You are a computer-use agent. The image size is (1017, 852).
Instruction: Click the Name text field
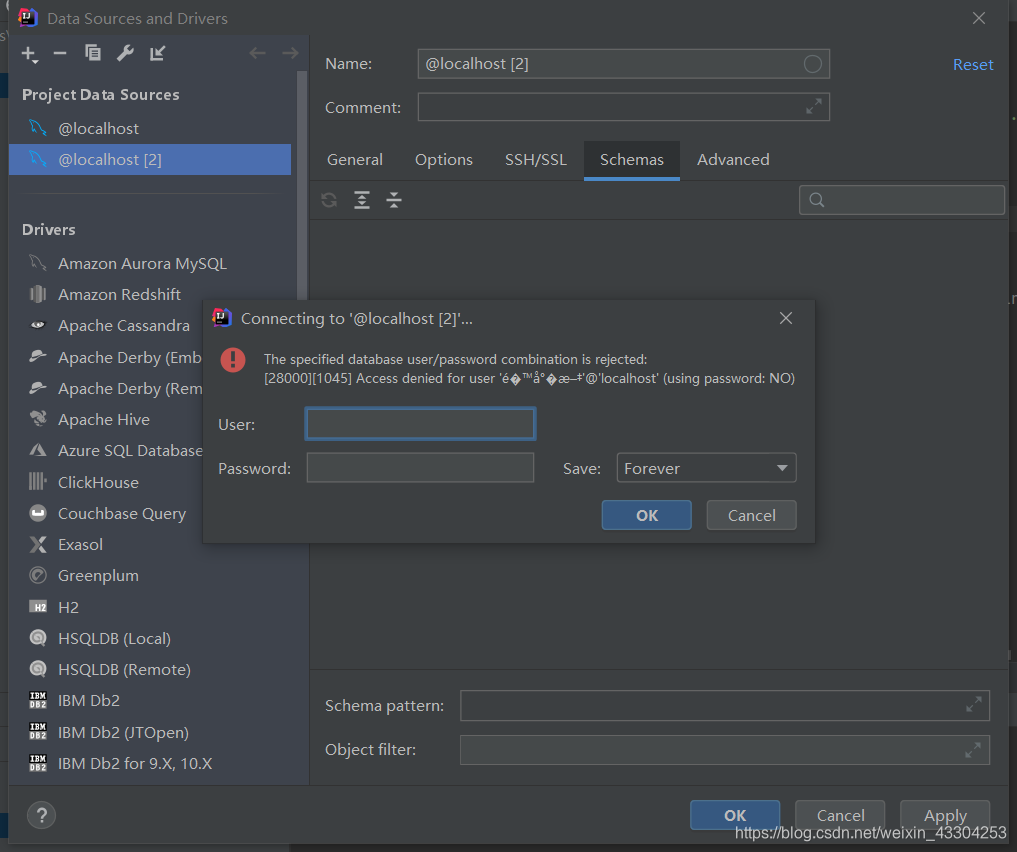click(x=623, y=64)
